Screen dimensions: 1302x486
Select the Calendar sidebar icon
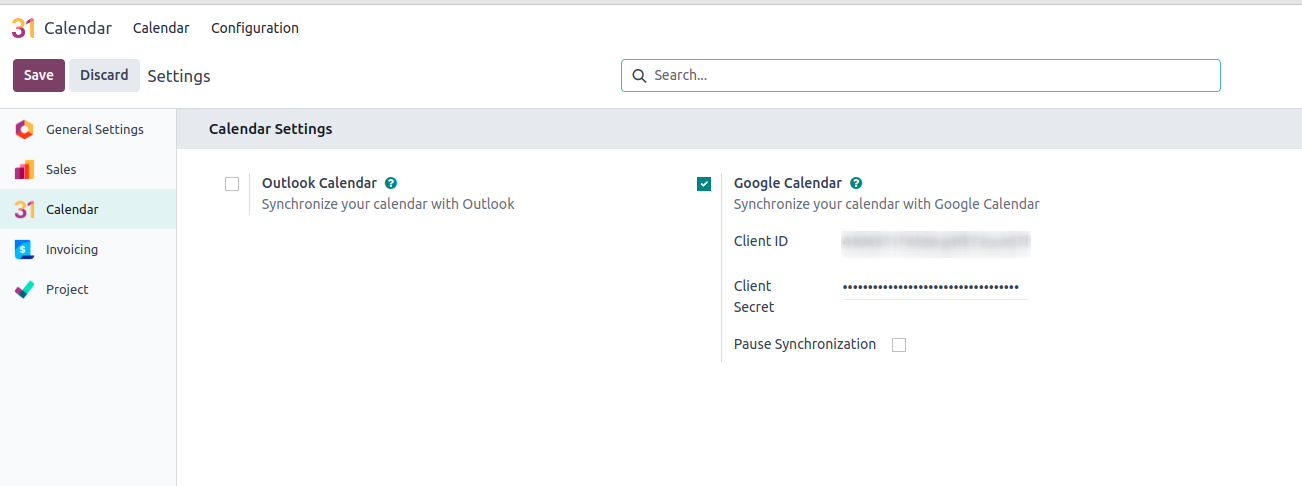click(x=25, y=210)
